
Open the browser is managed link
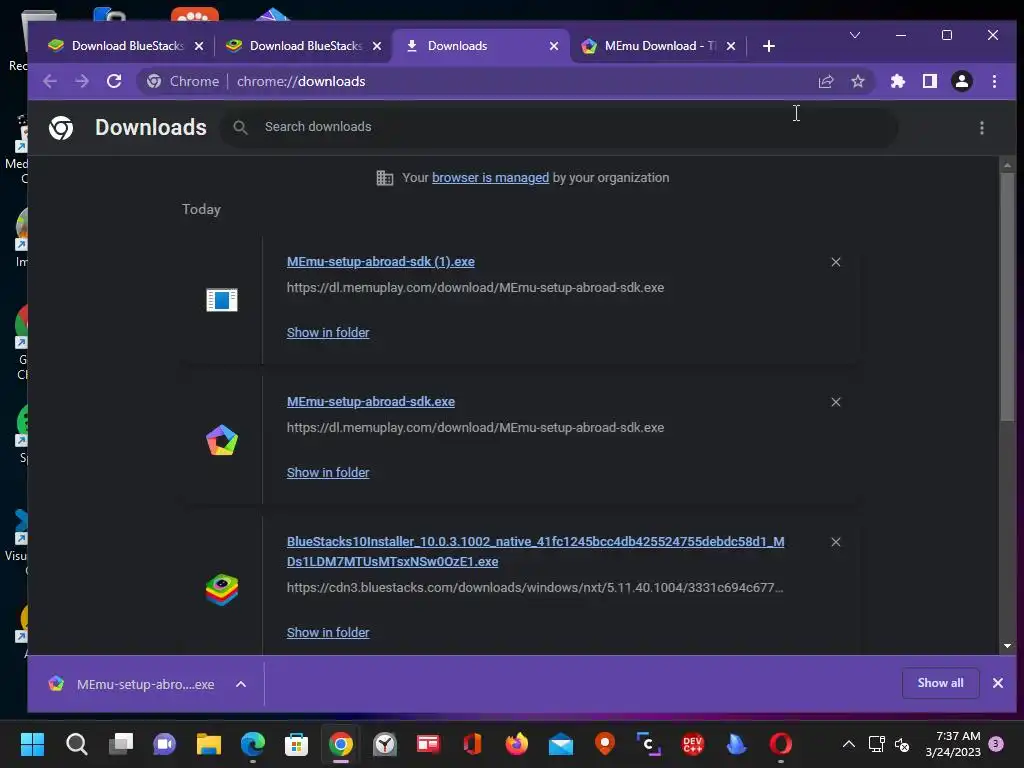point(490,178)
